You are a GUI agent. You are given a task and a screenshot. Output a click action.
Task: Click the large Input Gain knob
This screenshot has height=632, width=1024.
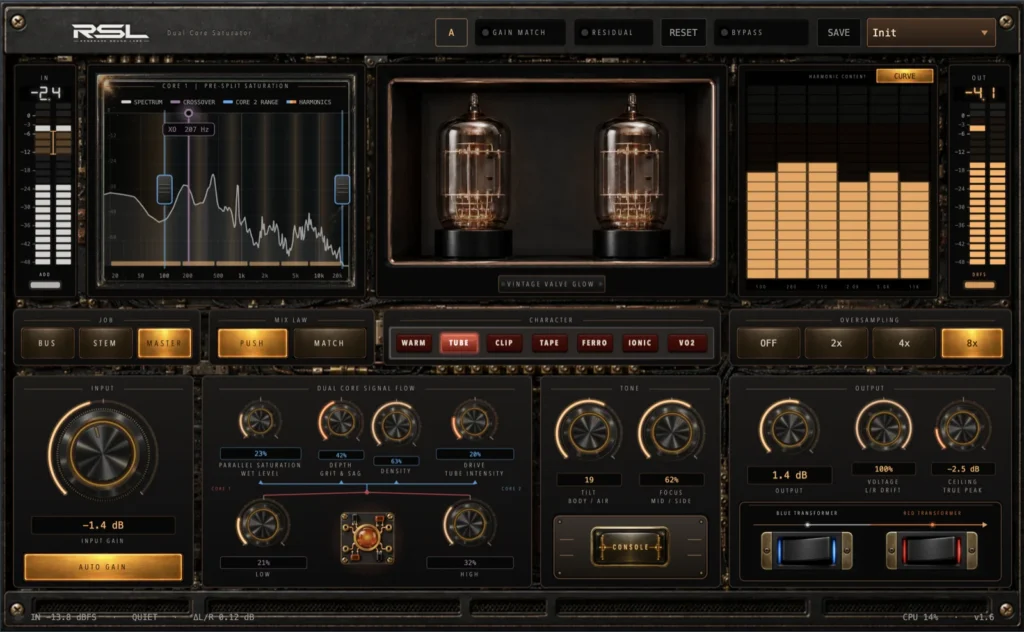[103, 452]
